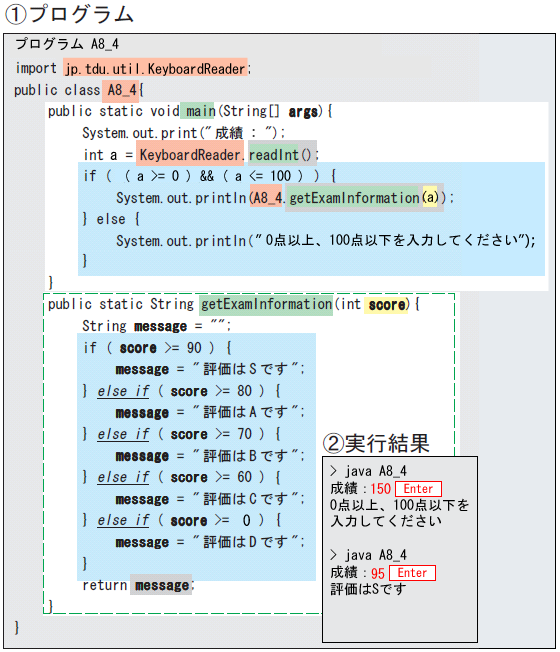Click the underlined else if for score >= 70

coord(123,434)
